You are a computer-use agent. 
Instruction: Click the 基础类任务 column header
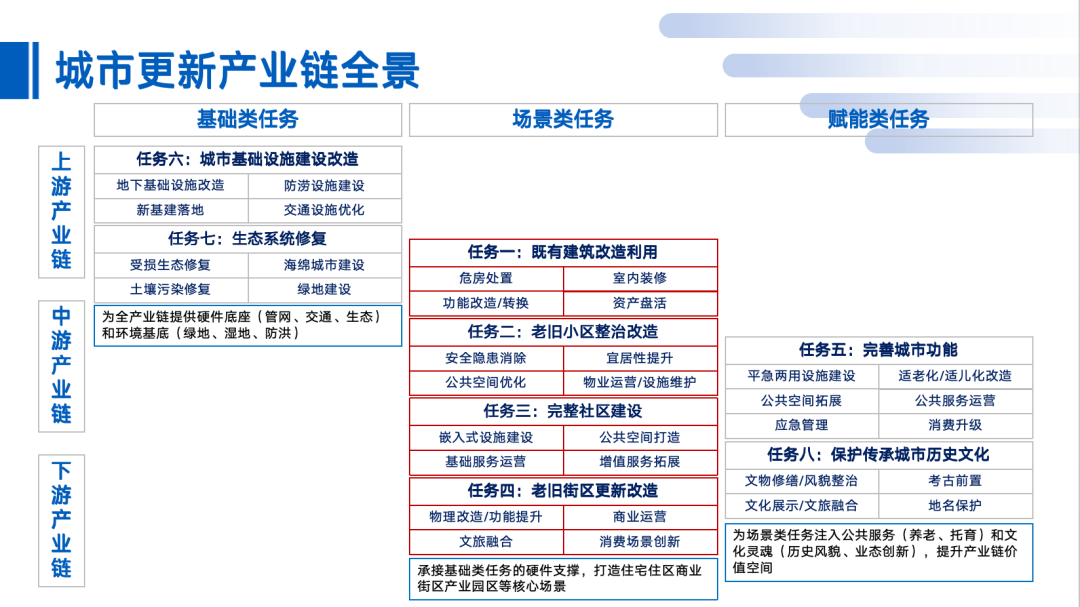point(247,120)
